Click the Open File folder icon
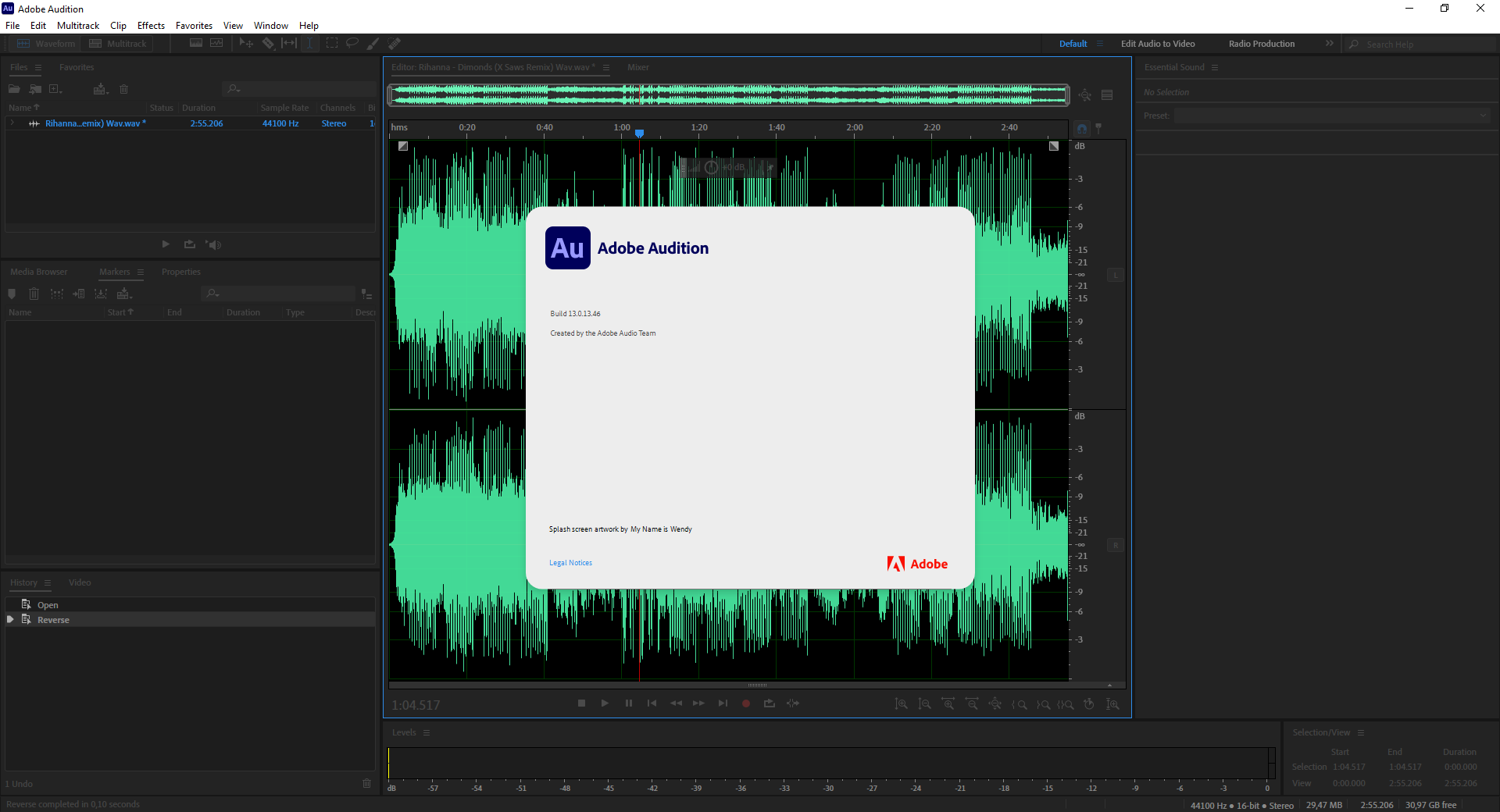 click(x=14, y=89)
